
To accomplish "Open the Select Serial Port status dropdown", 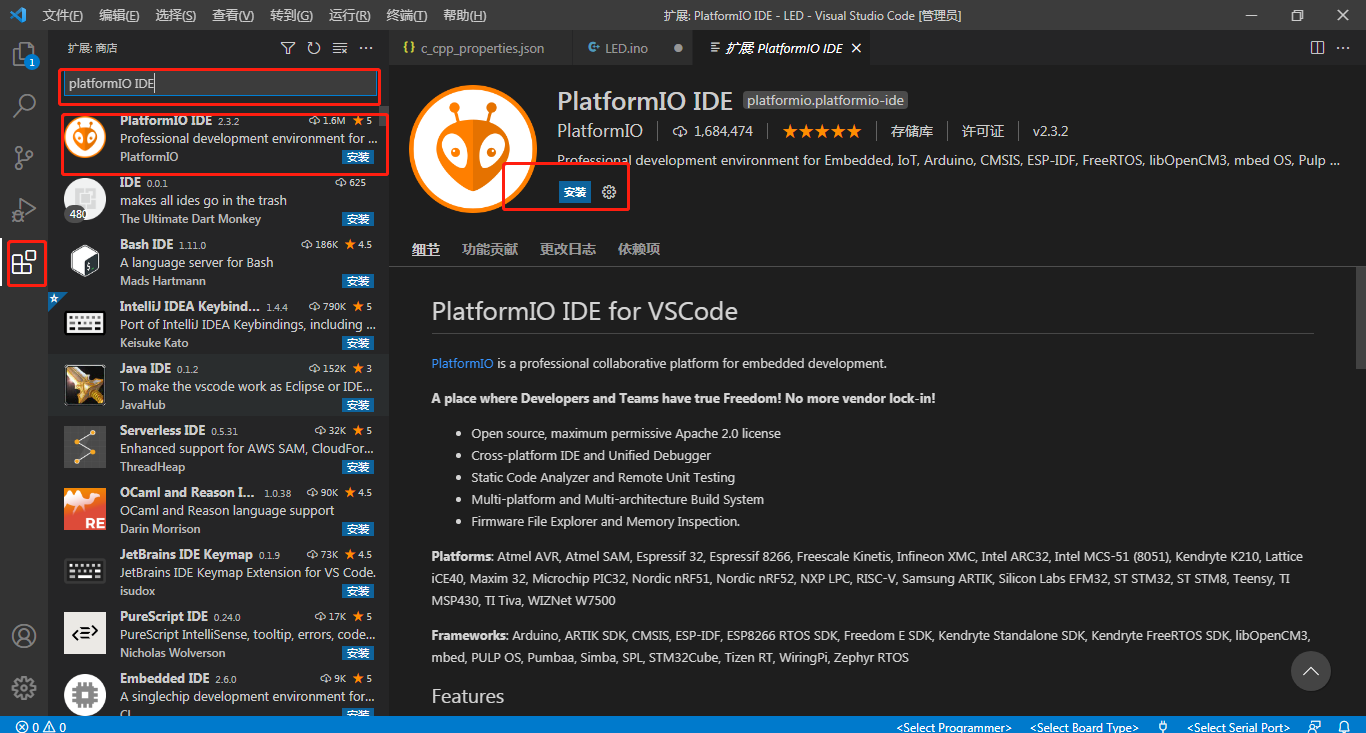I will (1238, 727).
